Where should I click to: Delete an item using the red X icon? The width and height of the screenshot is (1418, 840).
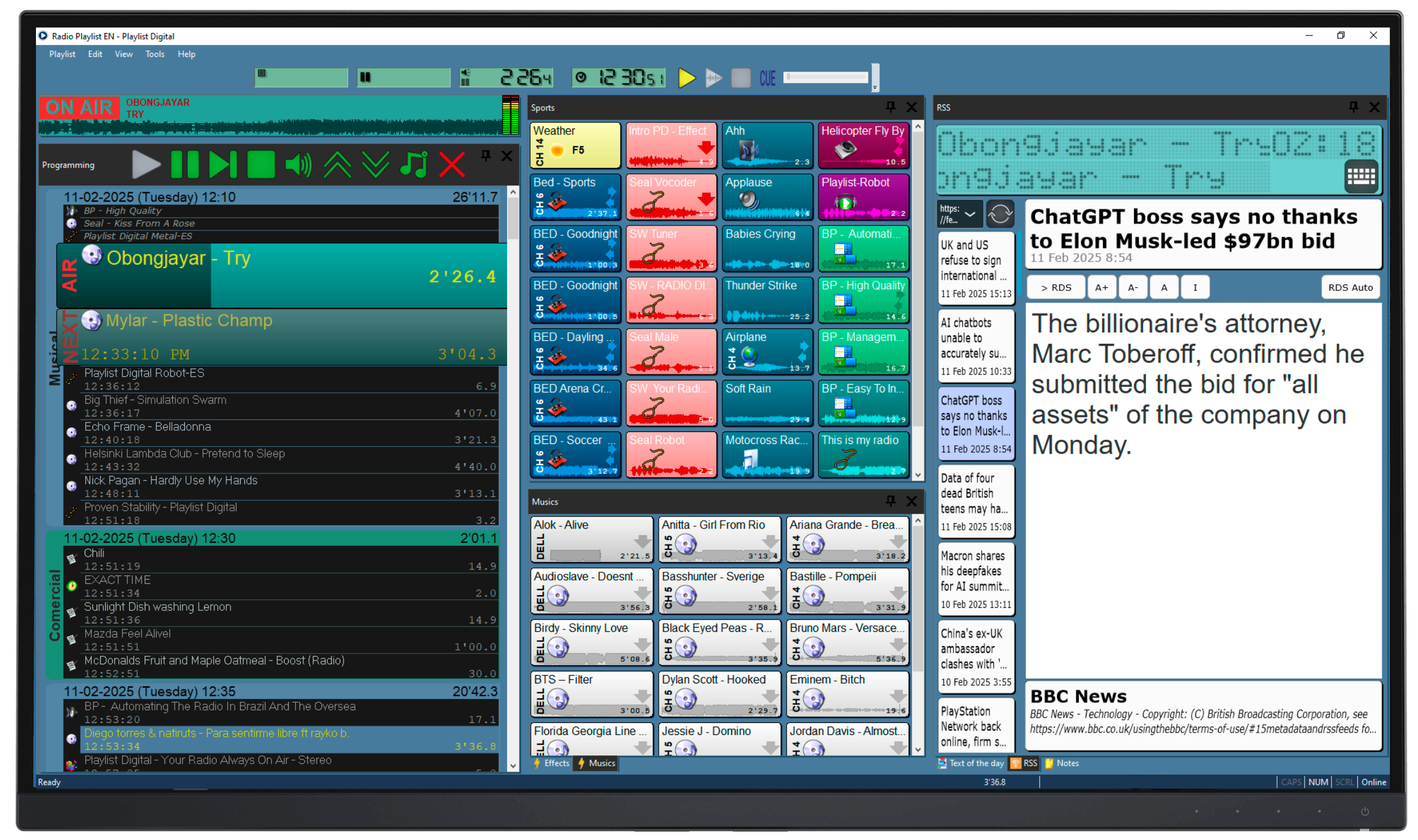(x=452, y=164)
